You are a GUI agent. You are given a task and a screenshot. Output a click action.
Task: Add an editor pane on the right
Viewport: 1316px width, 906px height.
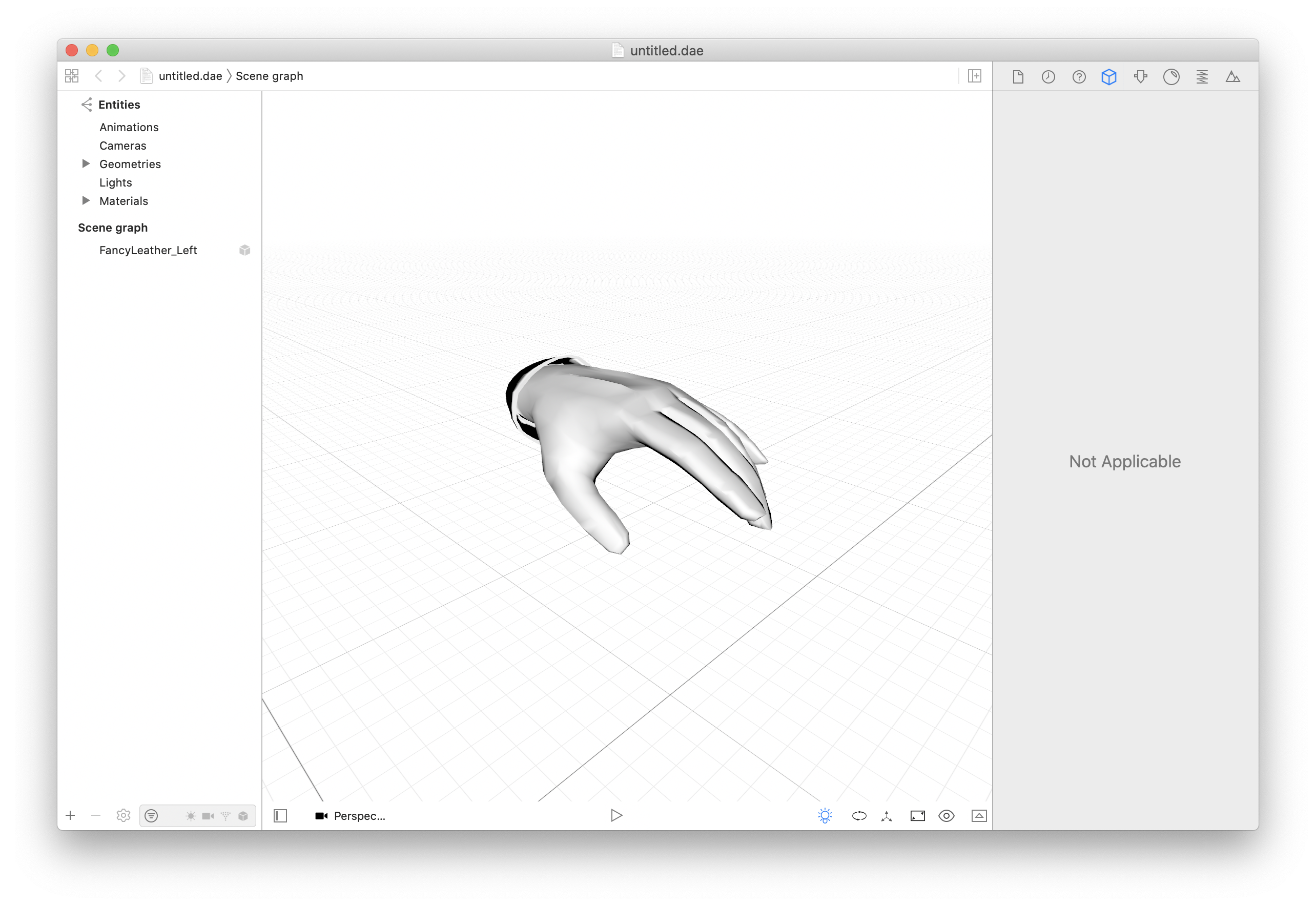pyautogui.click(x=974, y=76)
